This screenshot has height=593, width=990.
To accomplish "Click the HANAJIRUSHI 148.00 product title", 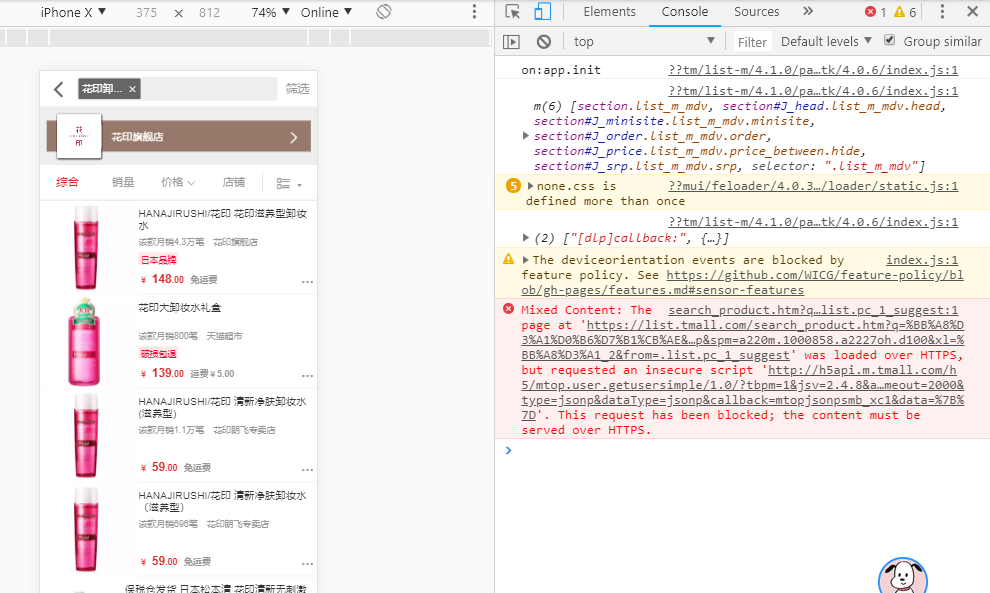I will 222,219.
